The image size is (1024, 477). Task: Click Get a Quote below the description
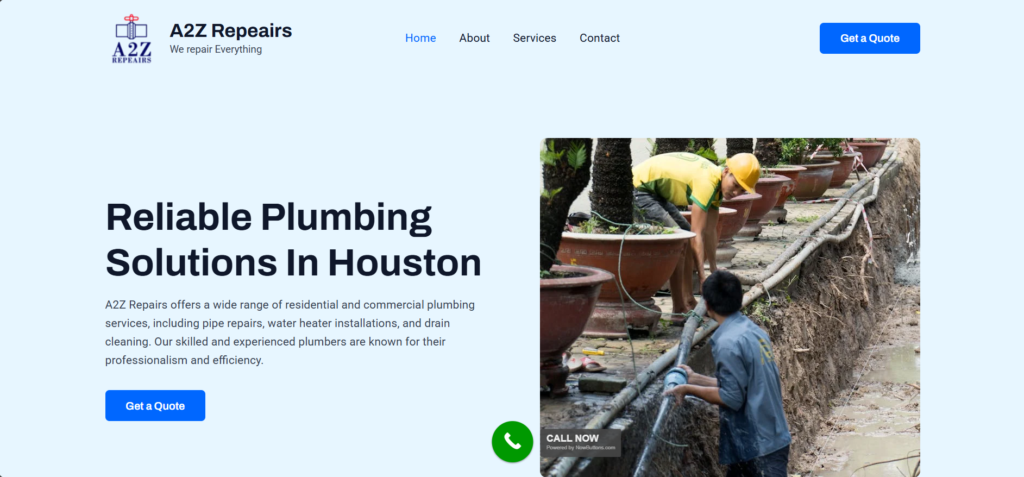(x=155, y=406)
